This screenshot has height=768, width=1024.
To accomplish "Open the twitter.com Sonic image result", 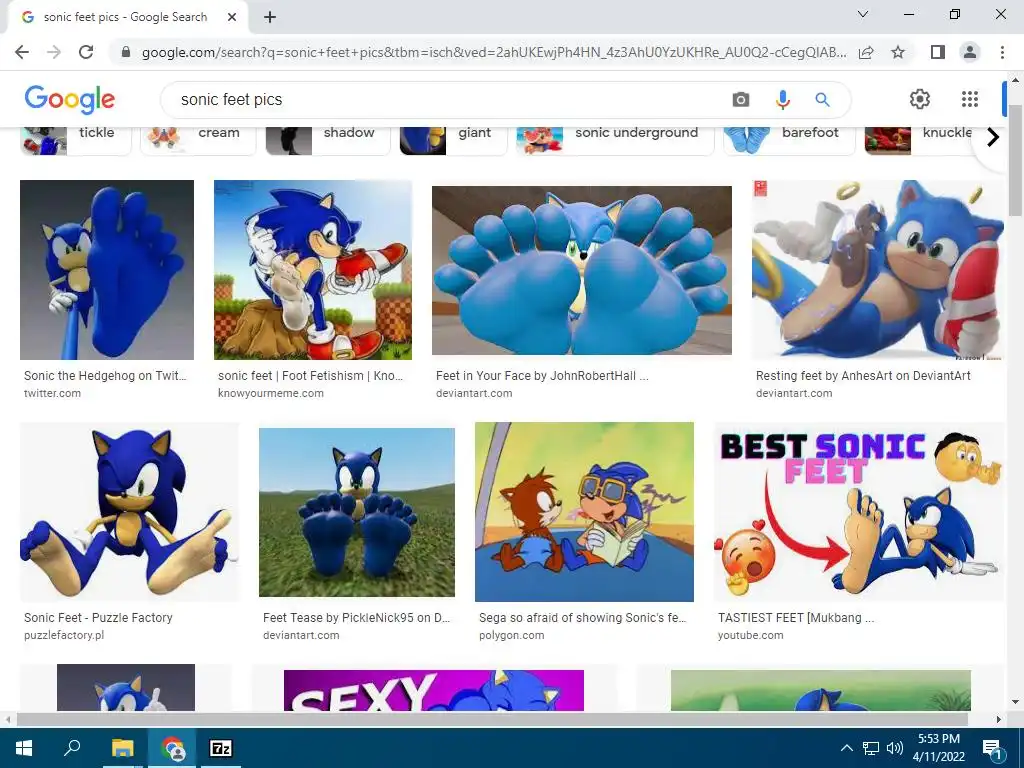I will click(x=107, y=270).
